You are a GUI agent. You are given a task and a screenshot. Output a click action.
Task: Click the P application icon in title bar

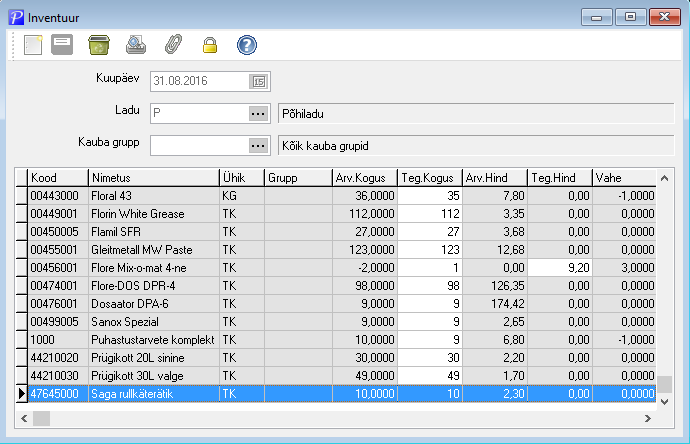coord(16,18)
